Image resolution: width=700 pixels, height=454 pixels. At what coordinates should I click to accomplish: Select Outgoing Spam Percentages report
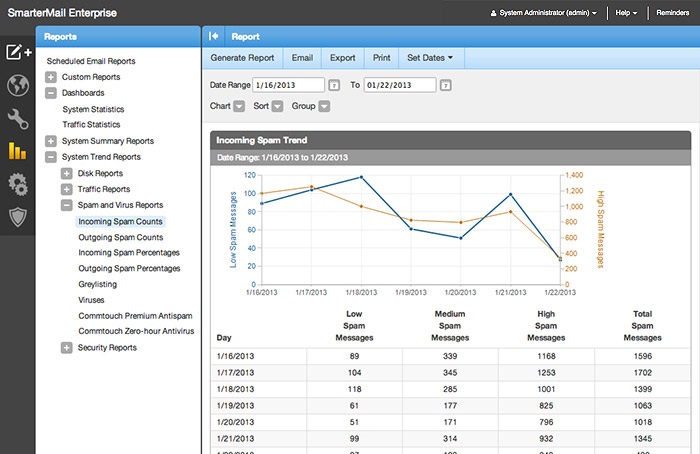click(x=129, y=269)
